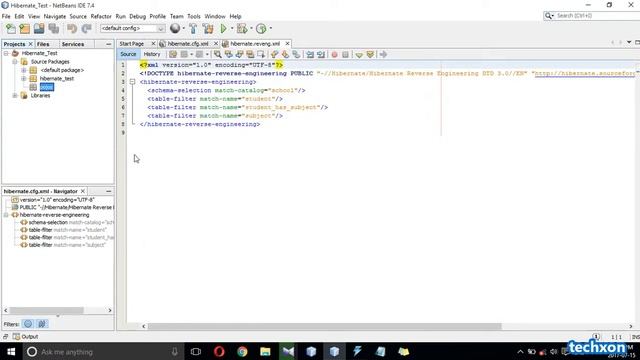
Task: Open Chrome from the Windows taskbar
Action: tap(242, 351)
